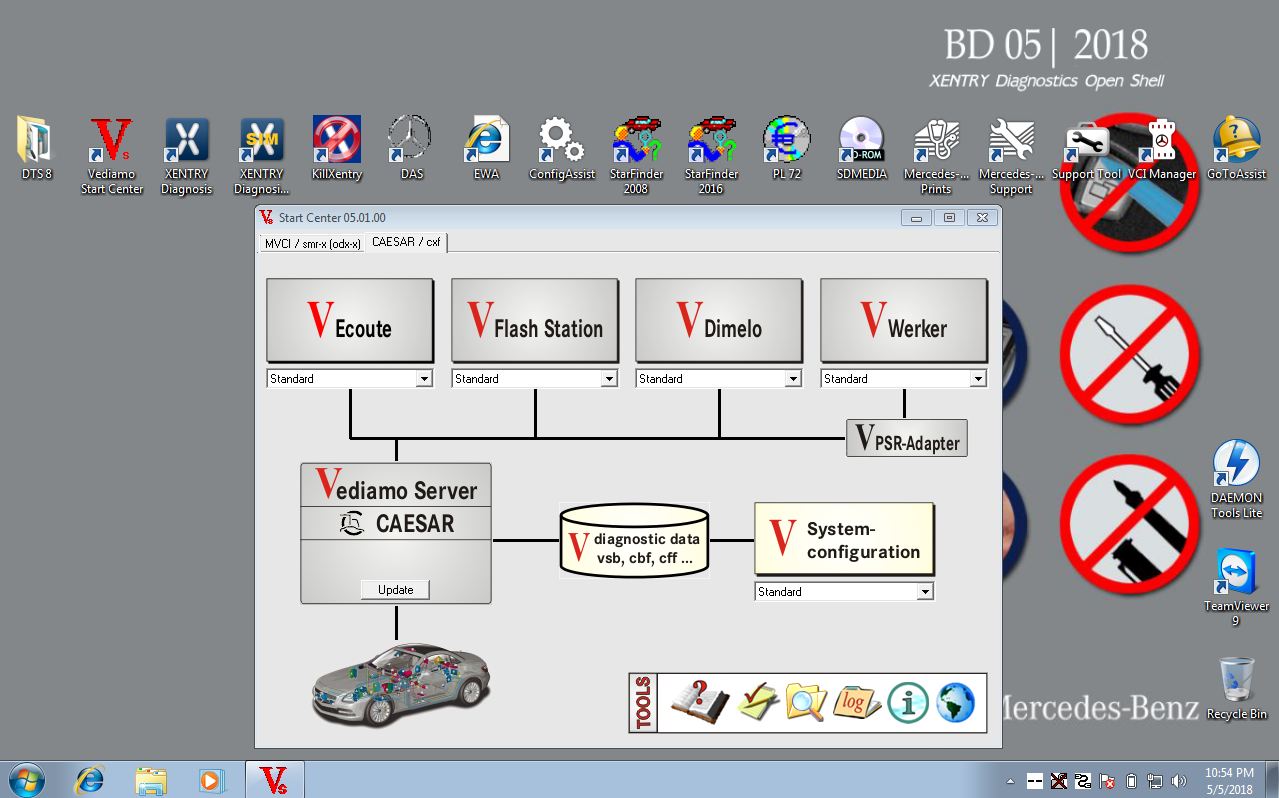The width and height of the screenshot is (1279, 798).
Task: Select the Vediamo Start Center desktop icon
Action: [x=112, y=155]
